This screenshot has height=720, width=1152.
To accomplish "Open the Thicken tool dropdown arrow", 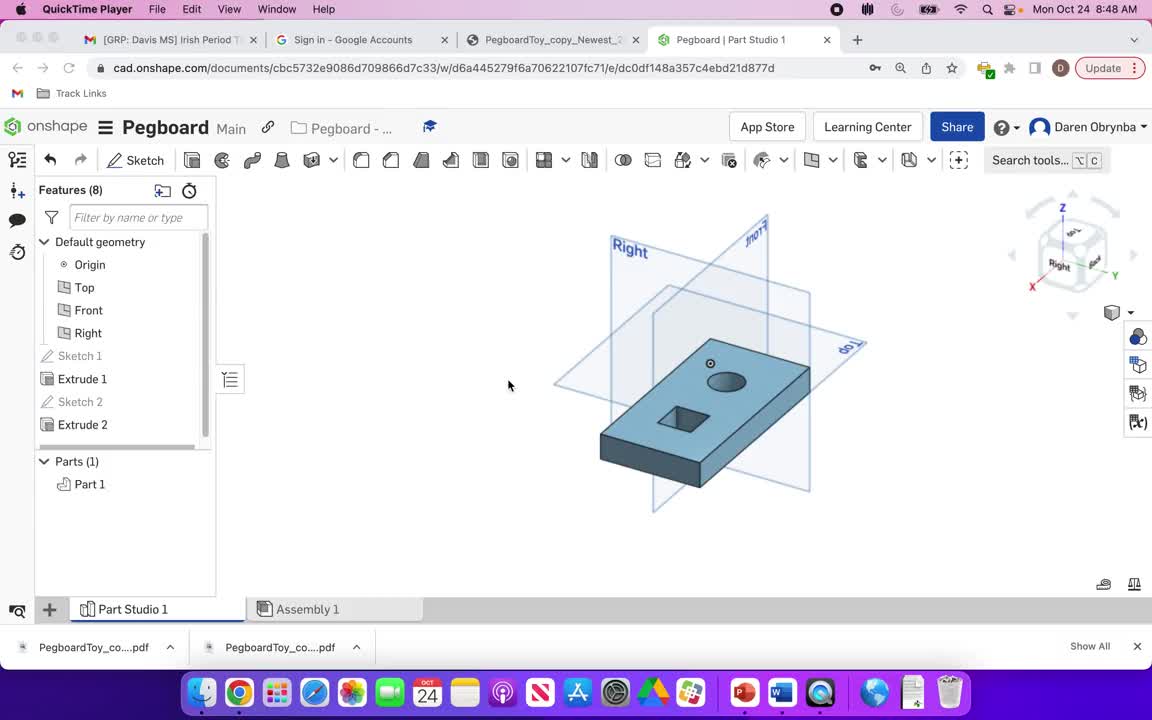I will coord(333,160).
